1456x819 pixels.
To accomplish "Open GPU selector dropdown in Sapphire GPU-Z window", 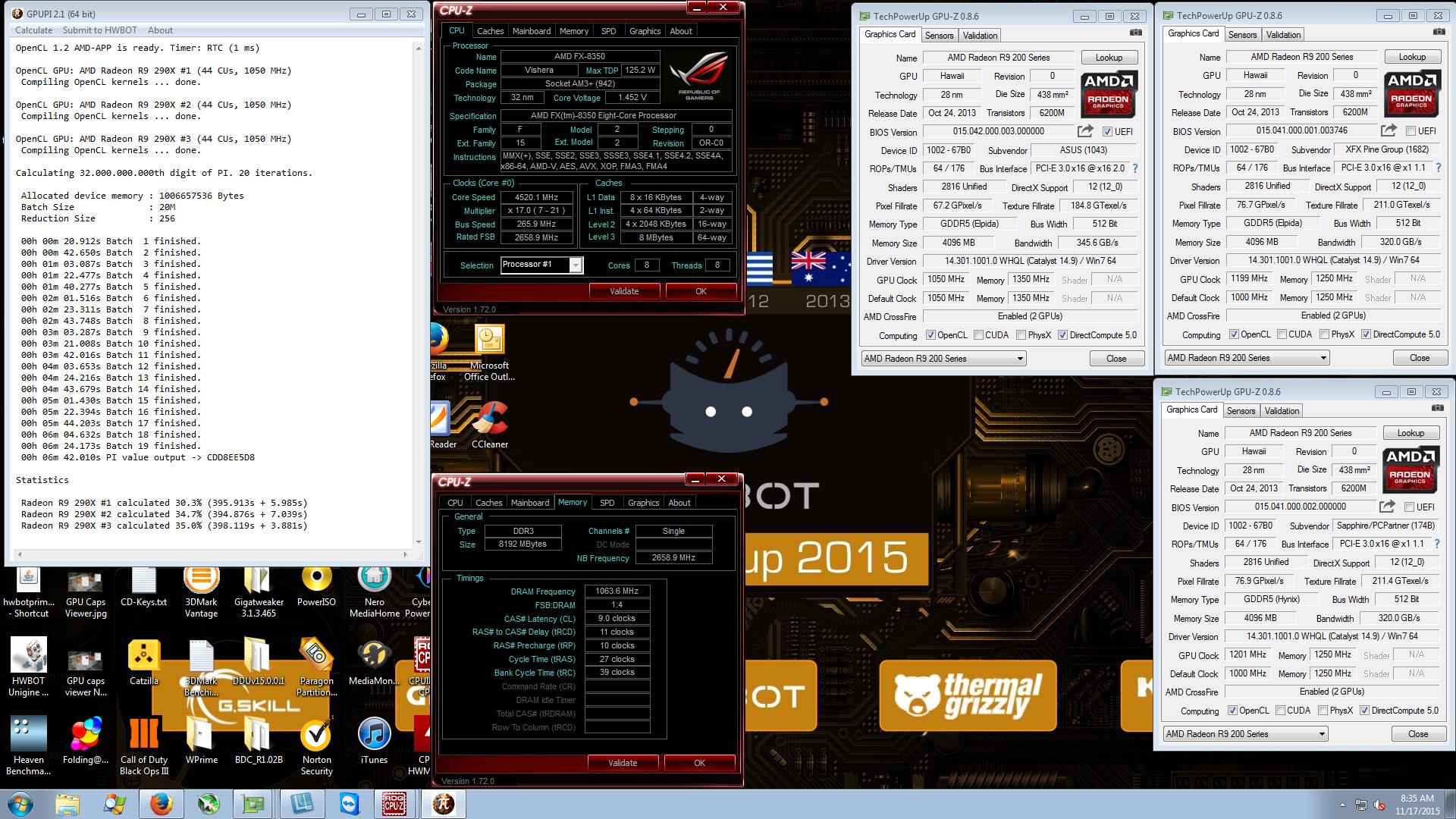I will coord(1246,734).
